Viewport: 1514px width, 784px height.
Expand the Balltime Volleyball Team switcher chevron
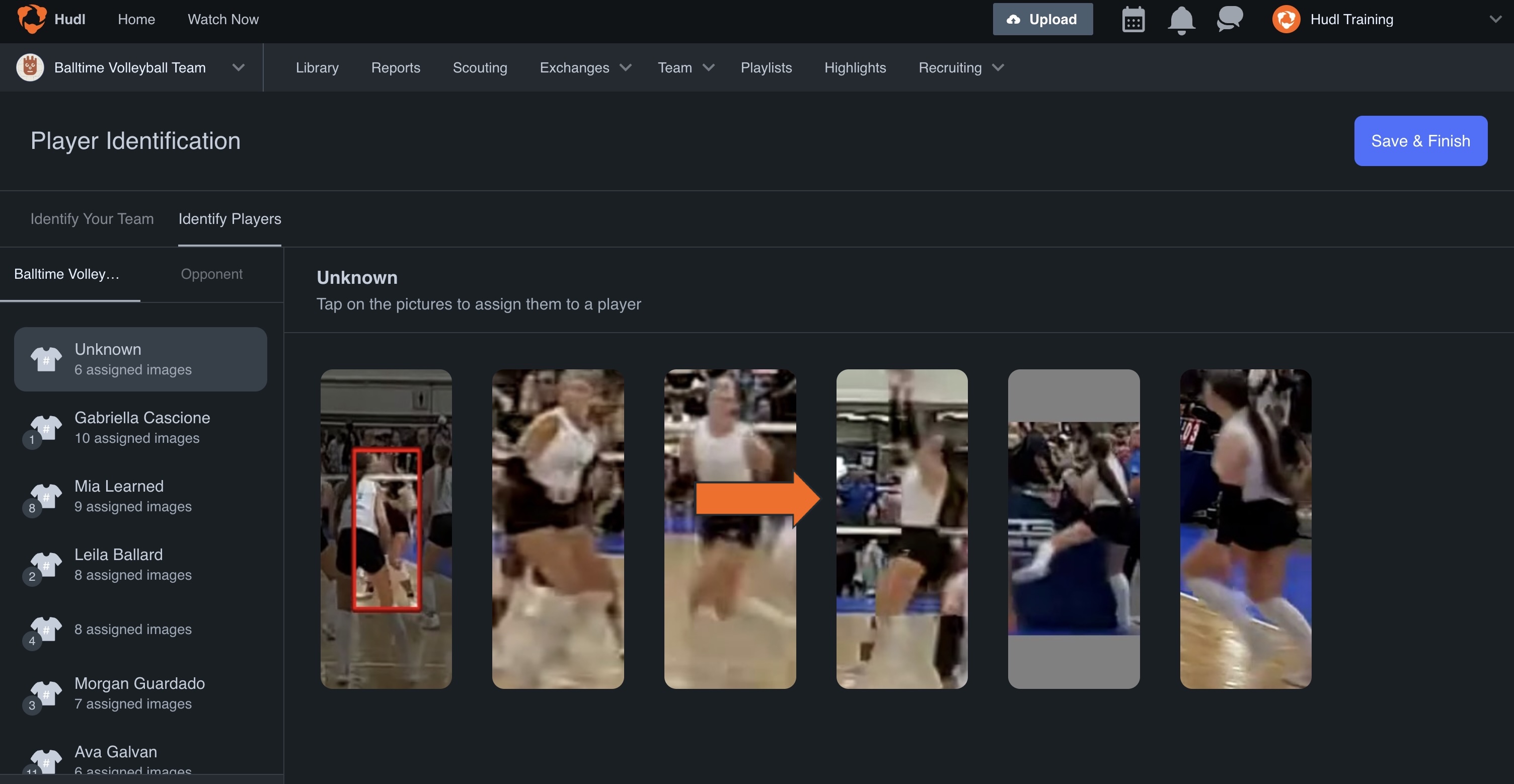[x=238, y=67]
